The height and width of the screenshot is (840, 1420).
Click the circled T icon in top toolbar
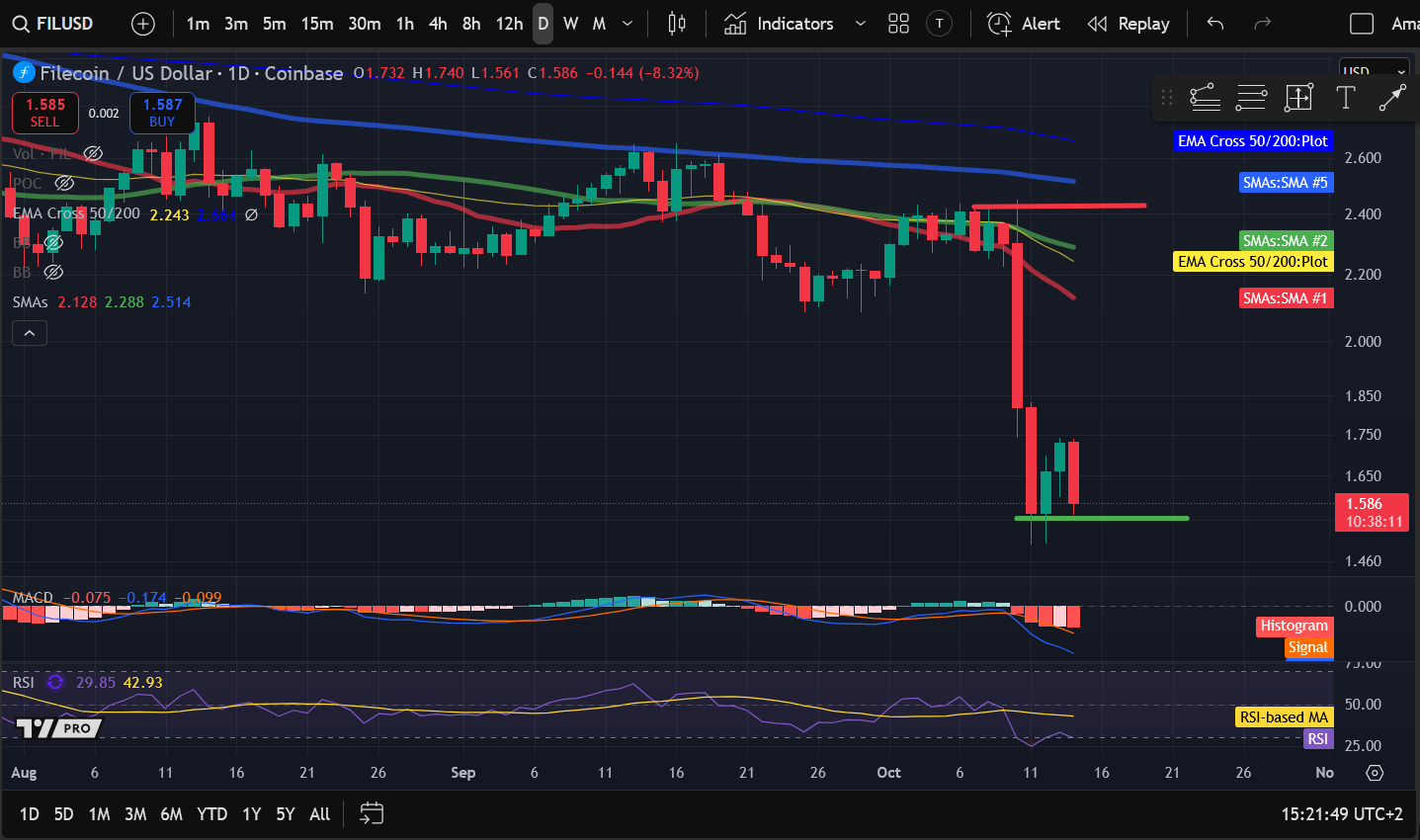[940, 24]
